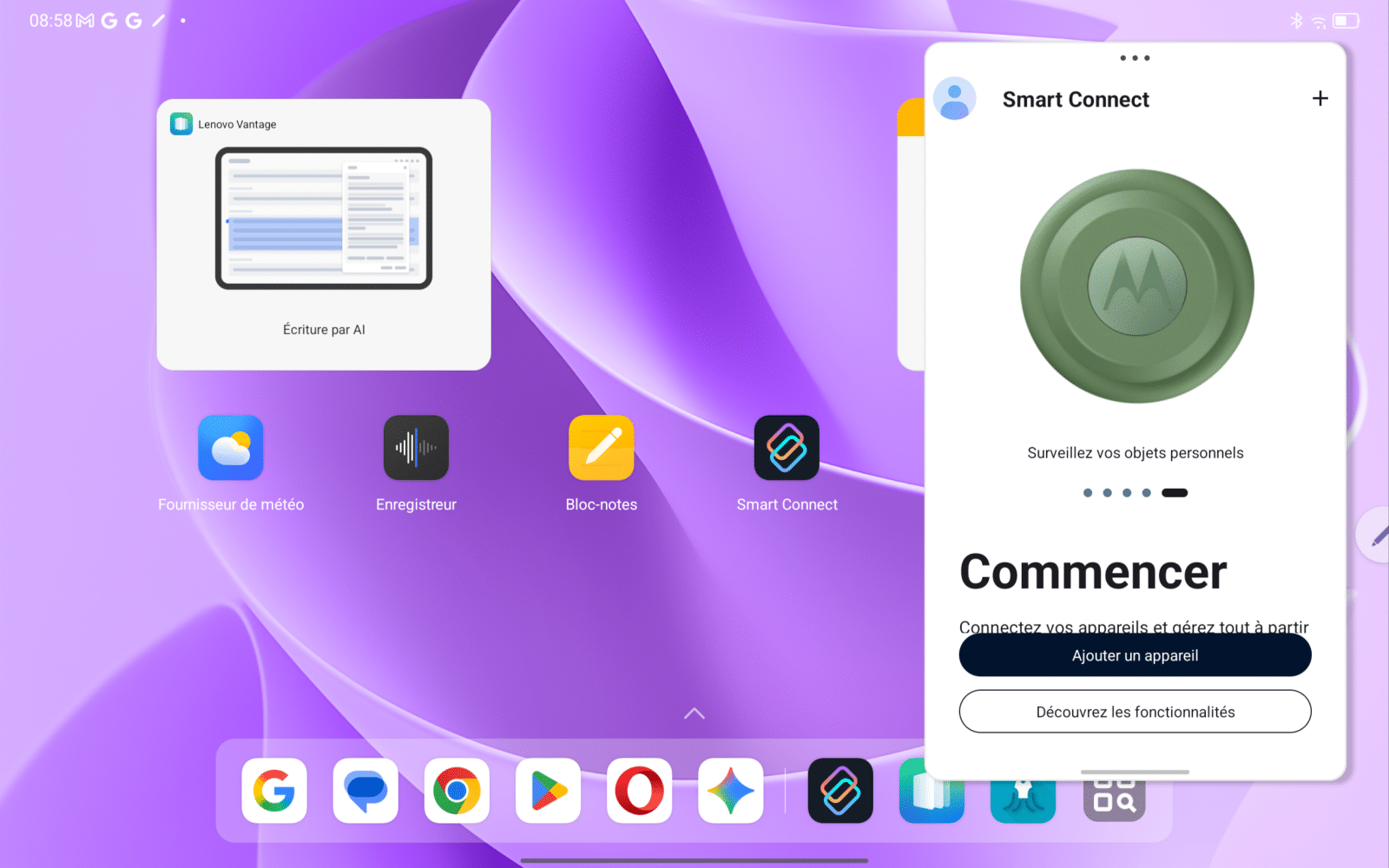
Task: Open the Bloc-notes app icon
Action: [601, 448]
